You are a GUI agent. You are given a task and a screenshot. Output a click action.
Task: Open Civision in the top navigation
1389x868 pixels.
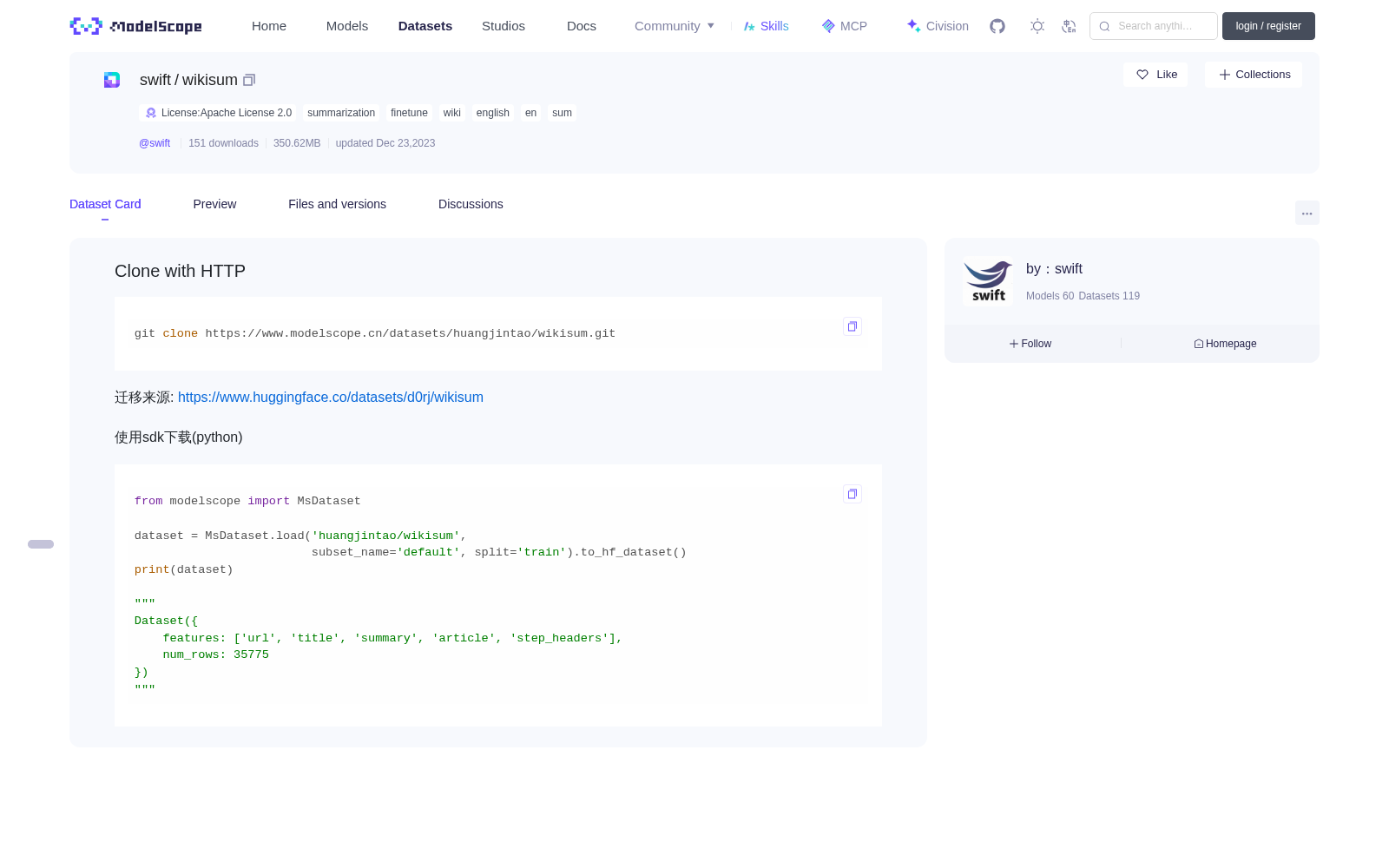938,26
